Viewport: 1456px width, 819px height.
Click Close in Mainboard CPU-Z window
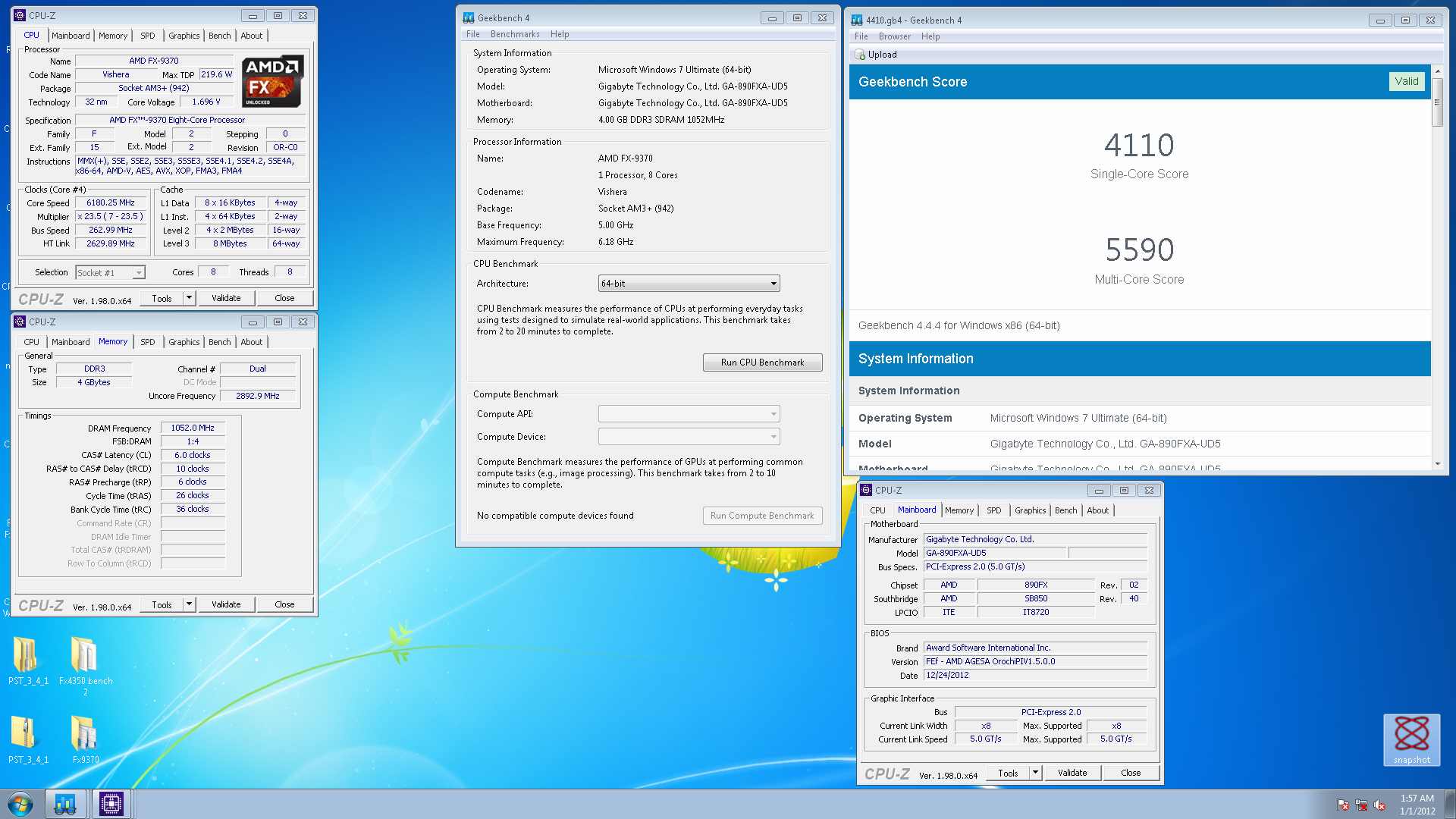pyautogui.click(x=1131, y=773)
